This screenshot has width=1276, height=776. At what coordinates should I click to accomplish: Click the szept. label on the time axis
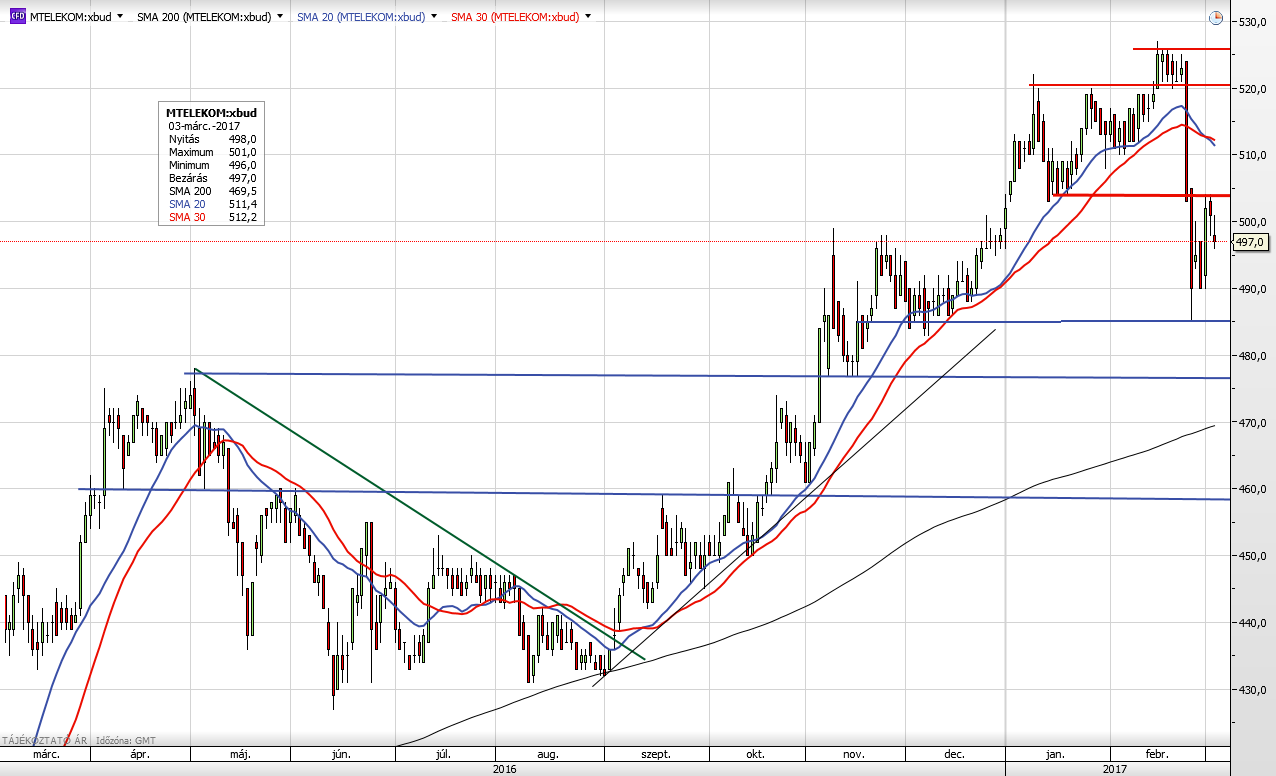pos(655,755)
